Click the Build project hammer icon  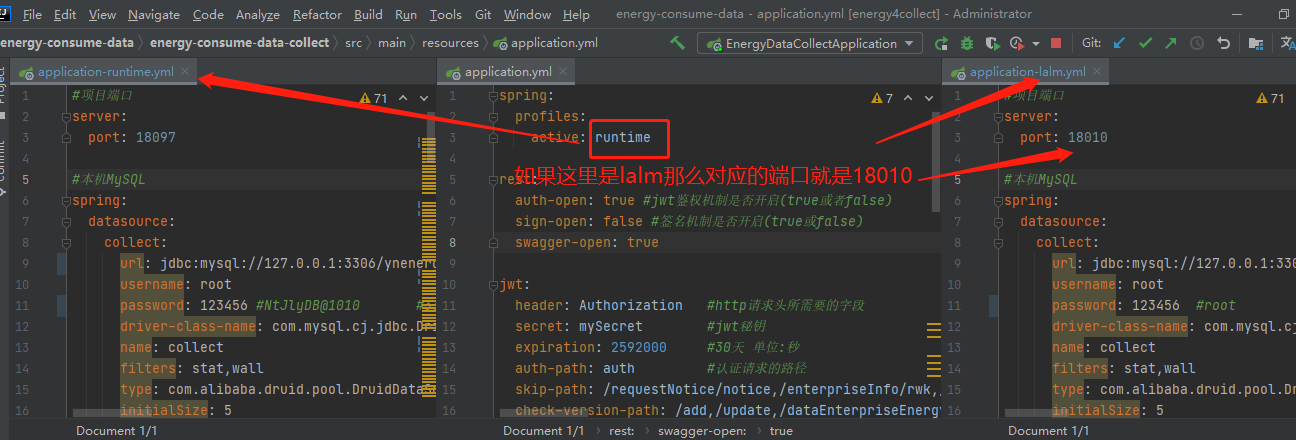[x=678, y=43]
